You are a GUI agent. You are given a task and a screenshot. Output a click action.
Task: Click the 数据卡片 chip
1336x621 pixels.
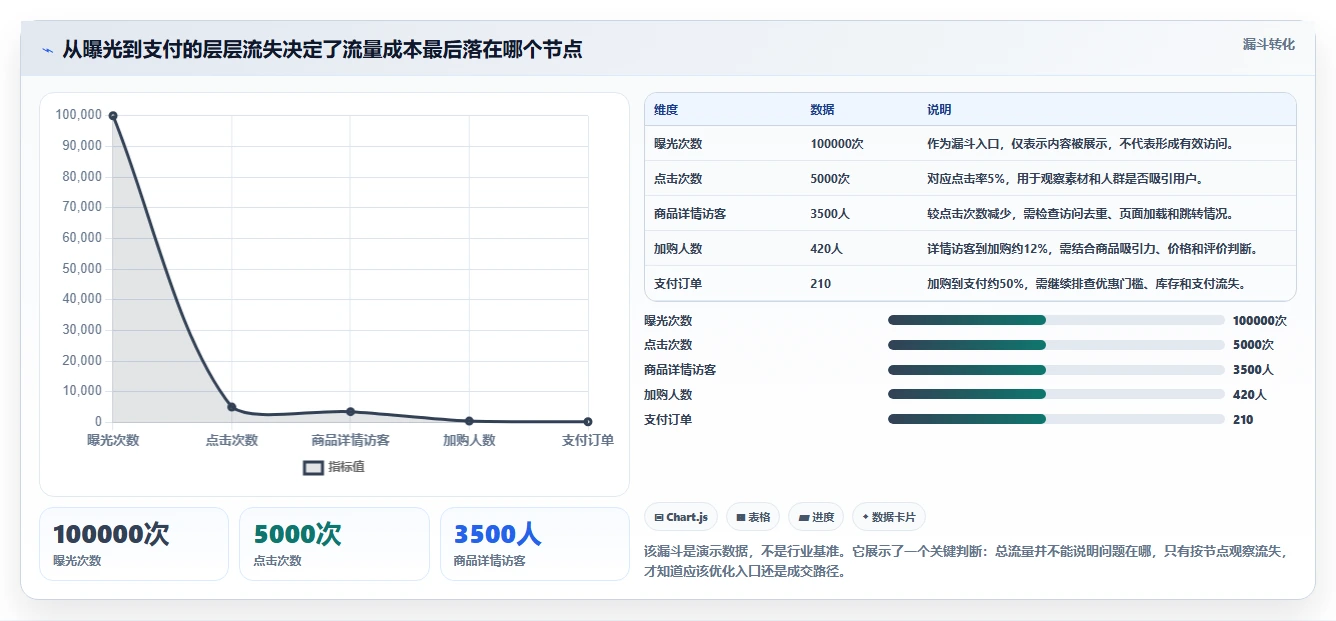click(x=889, y=517)
